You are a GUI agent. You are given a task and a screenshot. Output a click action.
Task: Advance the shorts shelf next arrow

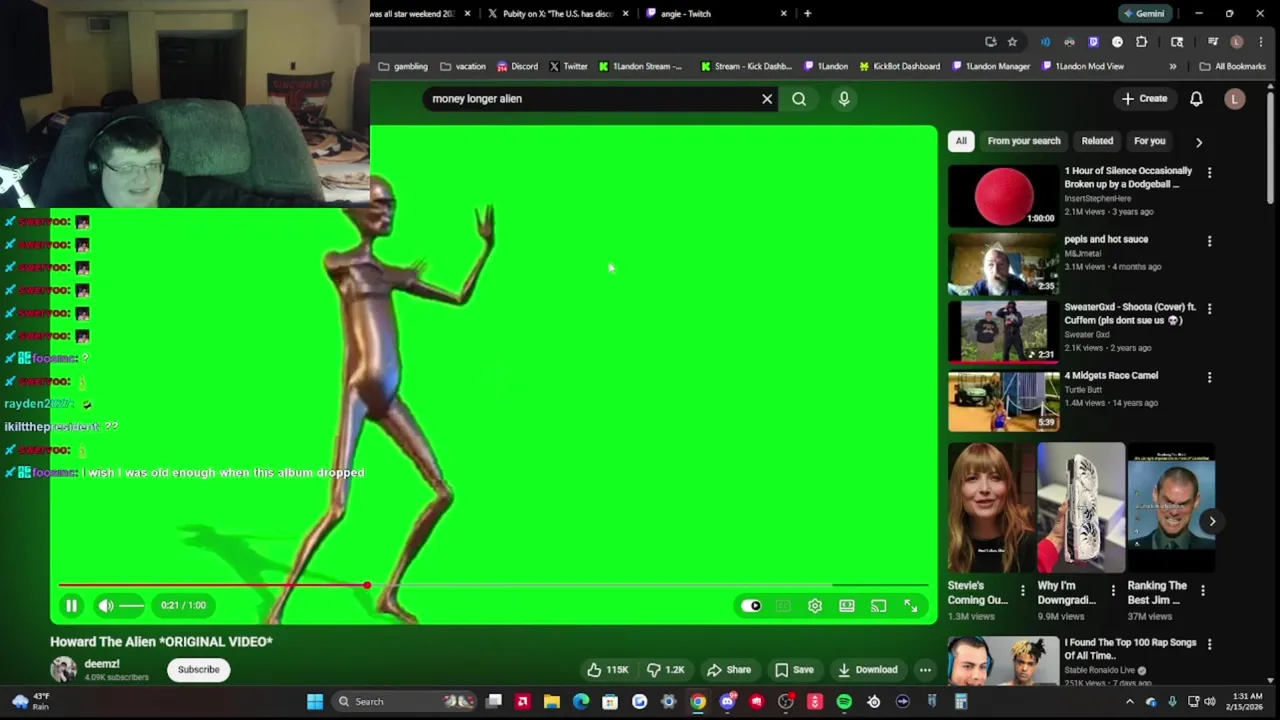pos(1212,521)
